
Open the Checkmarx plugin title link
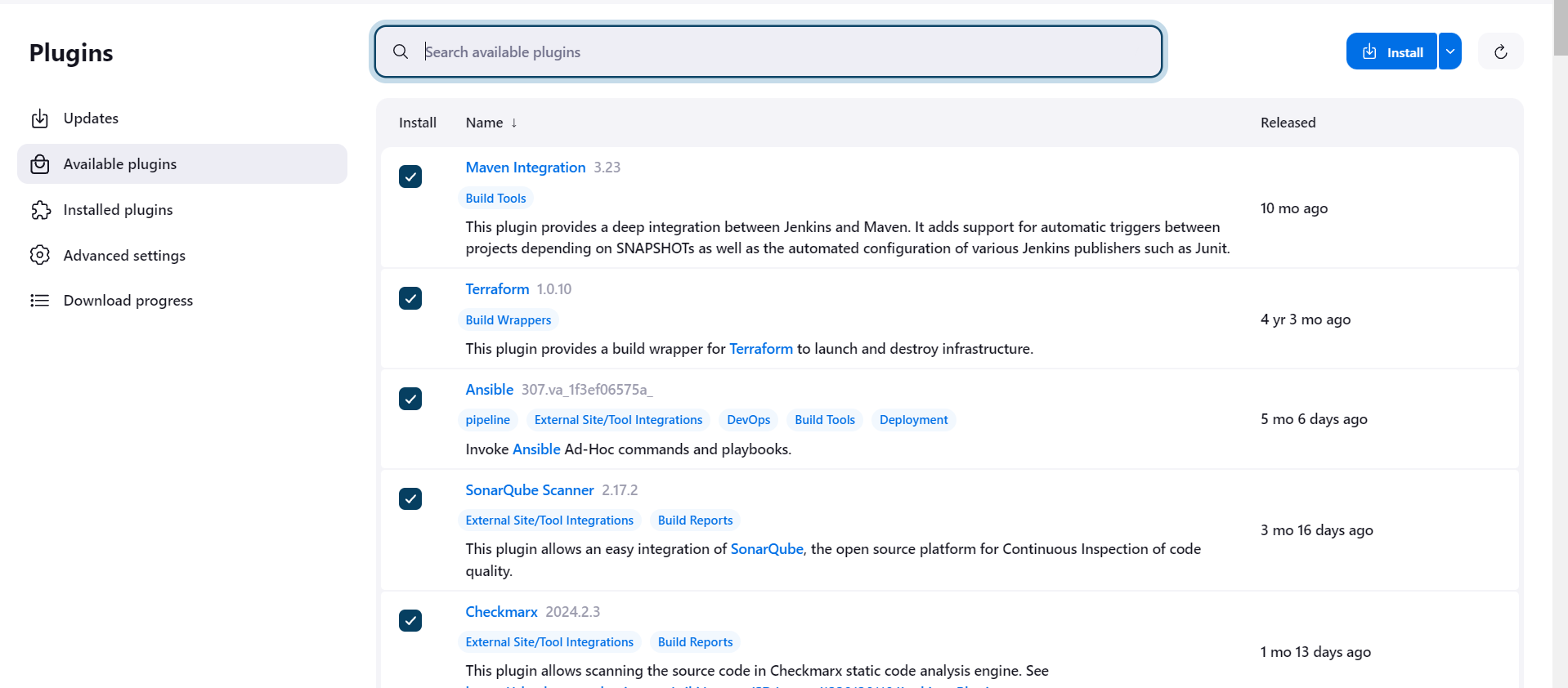(501, 612)
